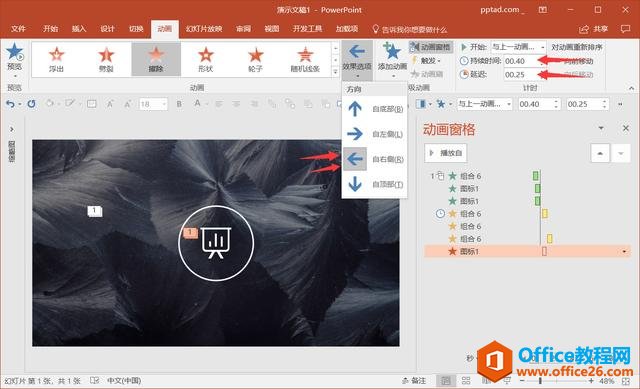Image resolution: width=640 pixels, height=389 pixels.
Task: Open Animation Pane options dropdown arrow
Action: coord(601,128)
